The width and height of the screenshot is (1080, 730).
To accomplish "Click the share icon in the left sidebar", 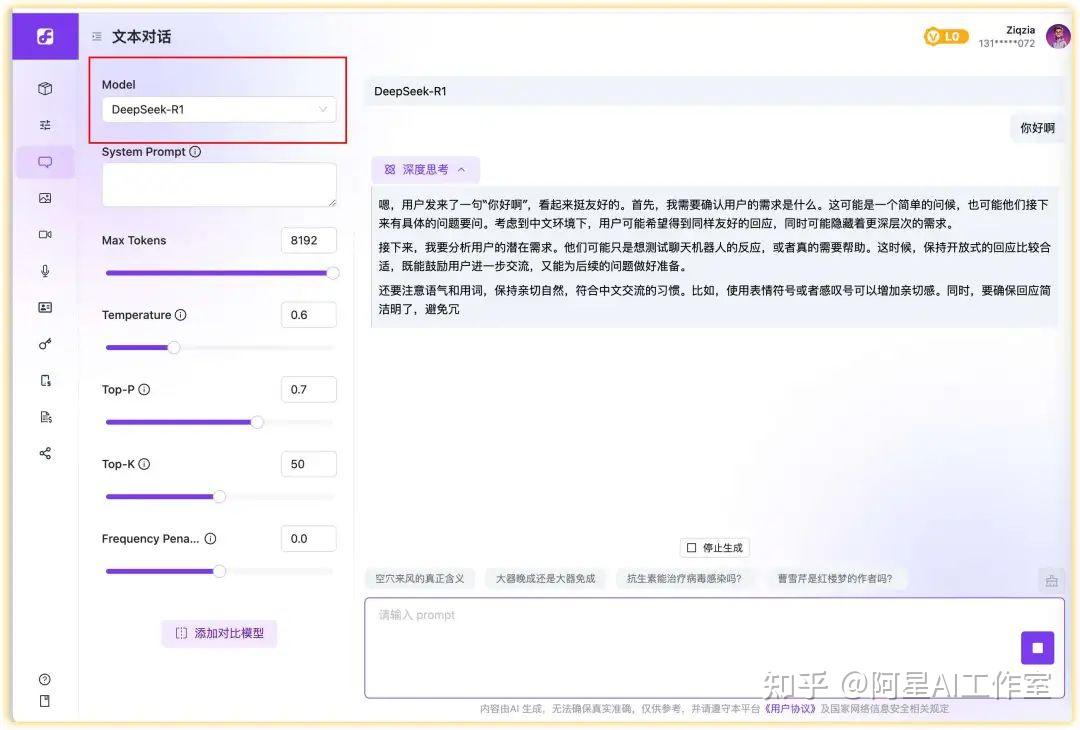I will click(x=45, y=452).
